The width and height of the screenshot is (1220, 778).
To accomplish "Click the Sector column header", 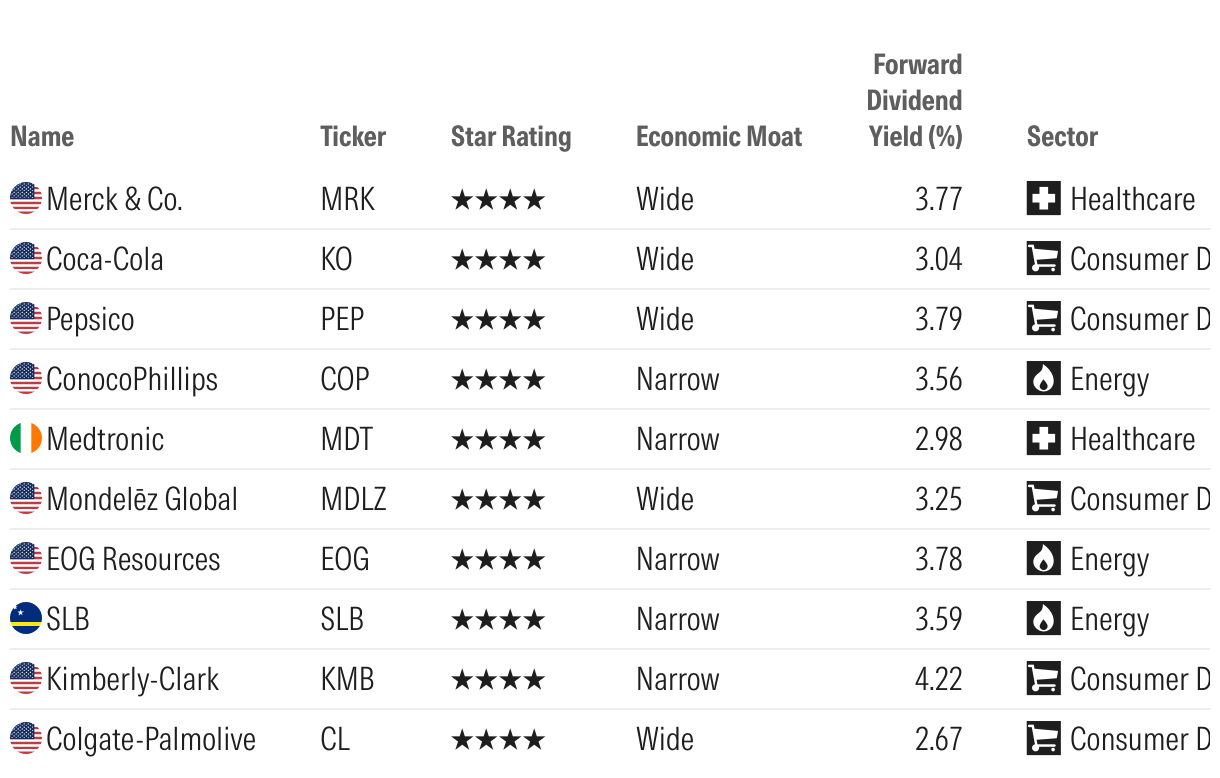I will [1062, 137].
